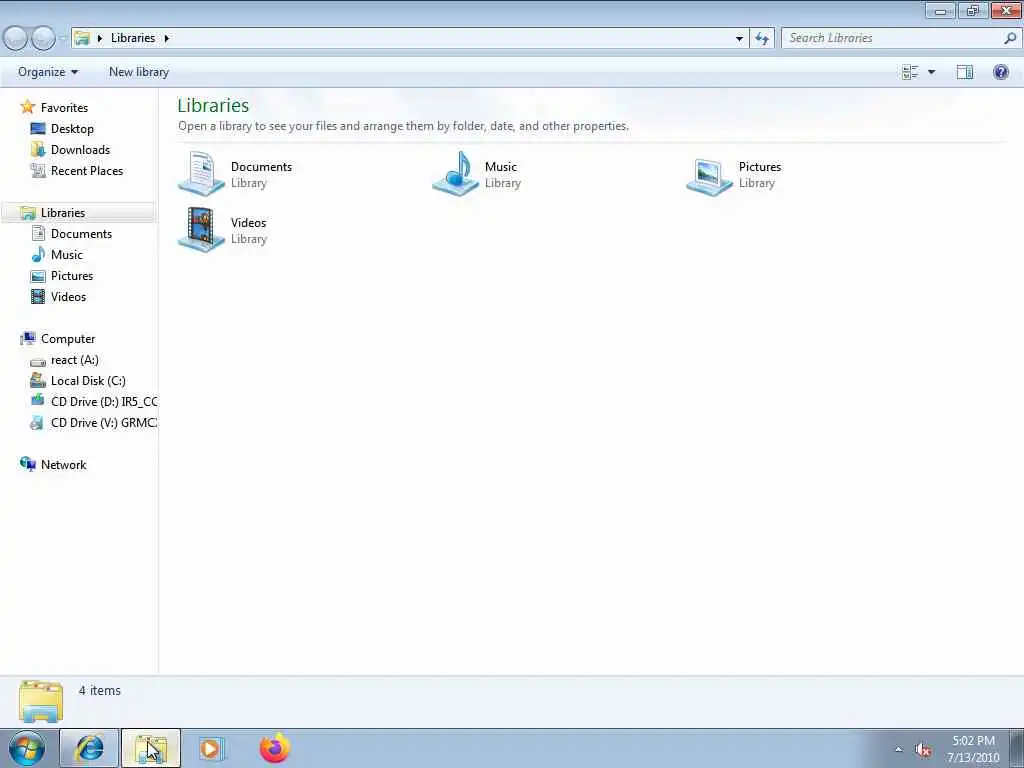The width and height of the screenshot is (1024, 768).
Task: Click the search magnifier icon
Action: click(x=1010, y=38)
